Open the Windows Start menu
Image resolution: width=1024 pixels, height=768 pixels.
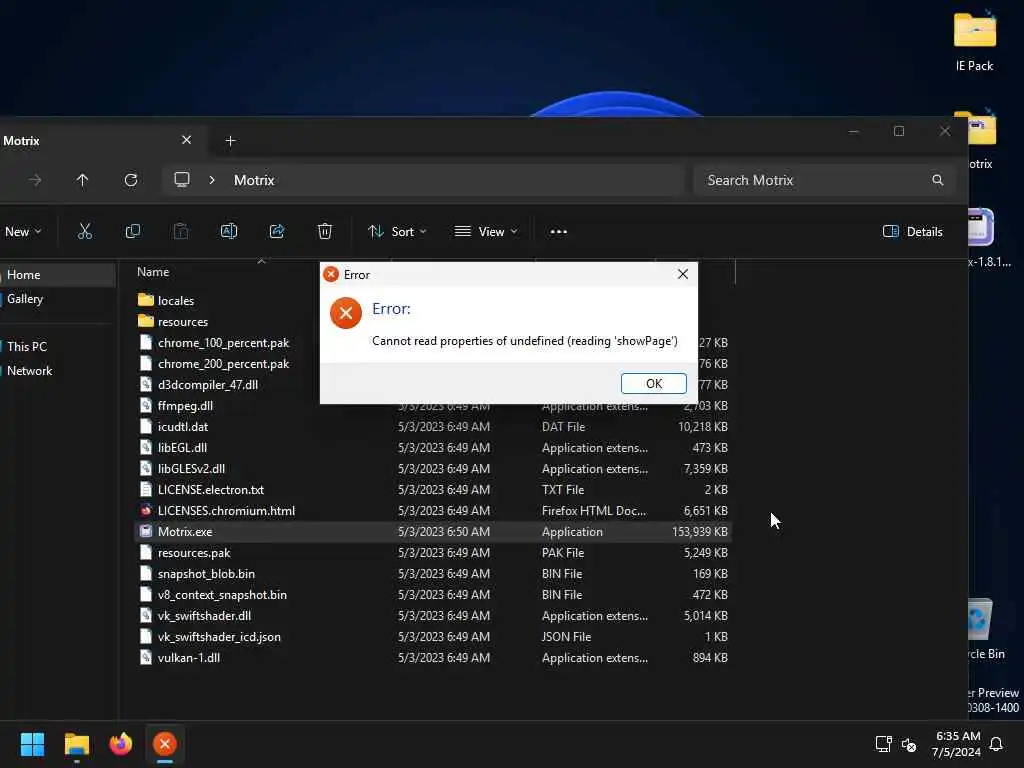[32, 744]
